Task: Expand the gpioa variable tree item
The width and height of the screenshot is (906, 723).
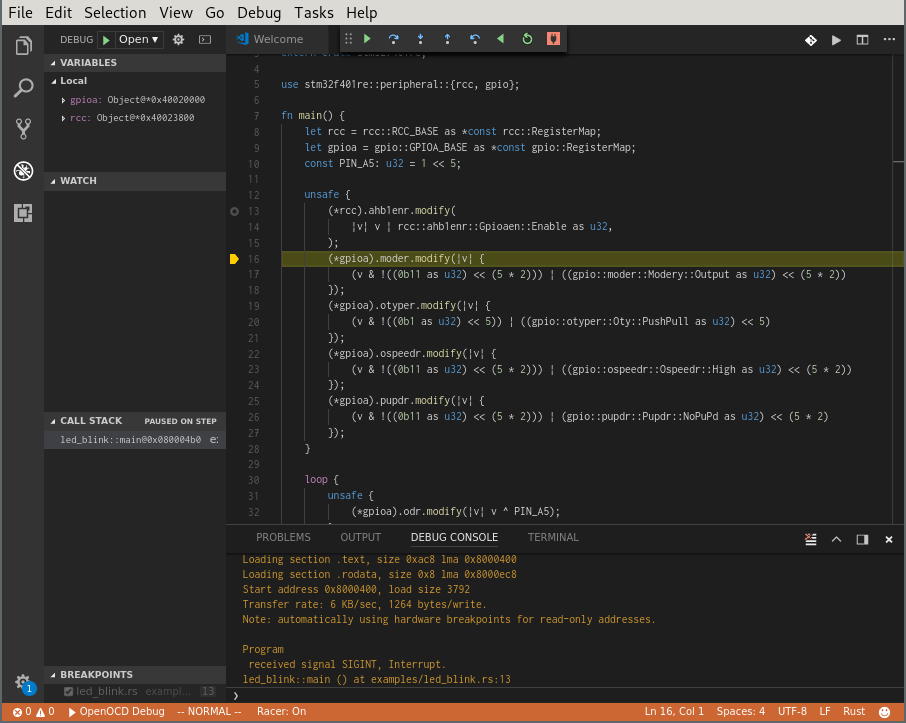Action: [x=65, y=100]
